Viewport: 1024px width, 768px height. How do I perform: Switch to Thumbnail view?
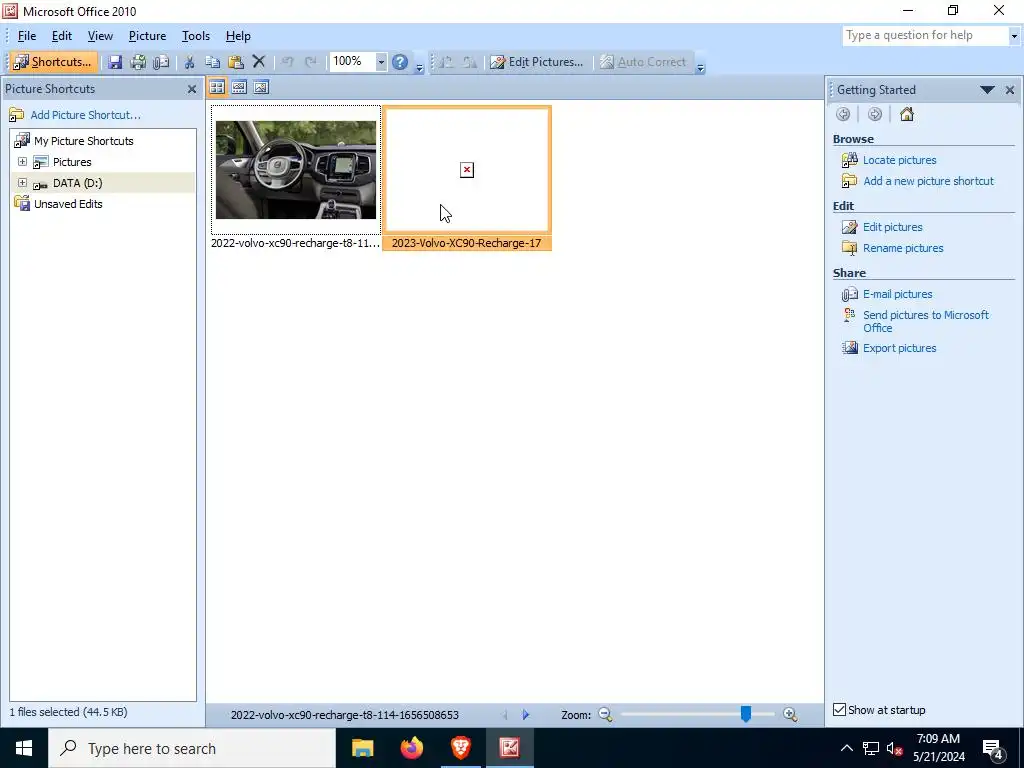[x=217, y=87]
